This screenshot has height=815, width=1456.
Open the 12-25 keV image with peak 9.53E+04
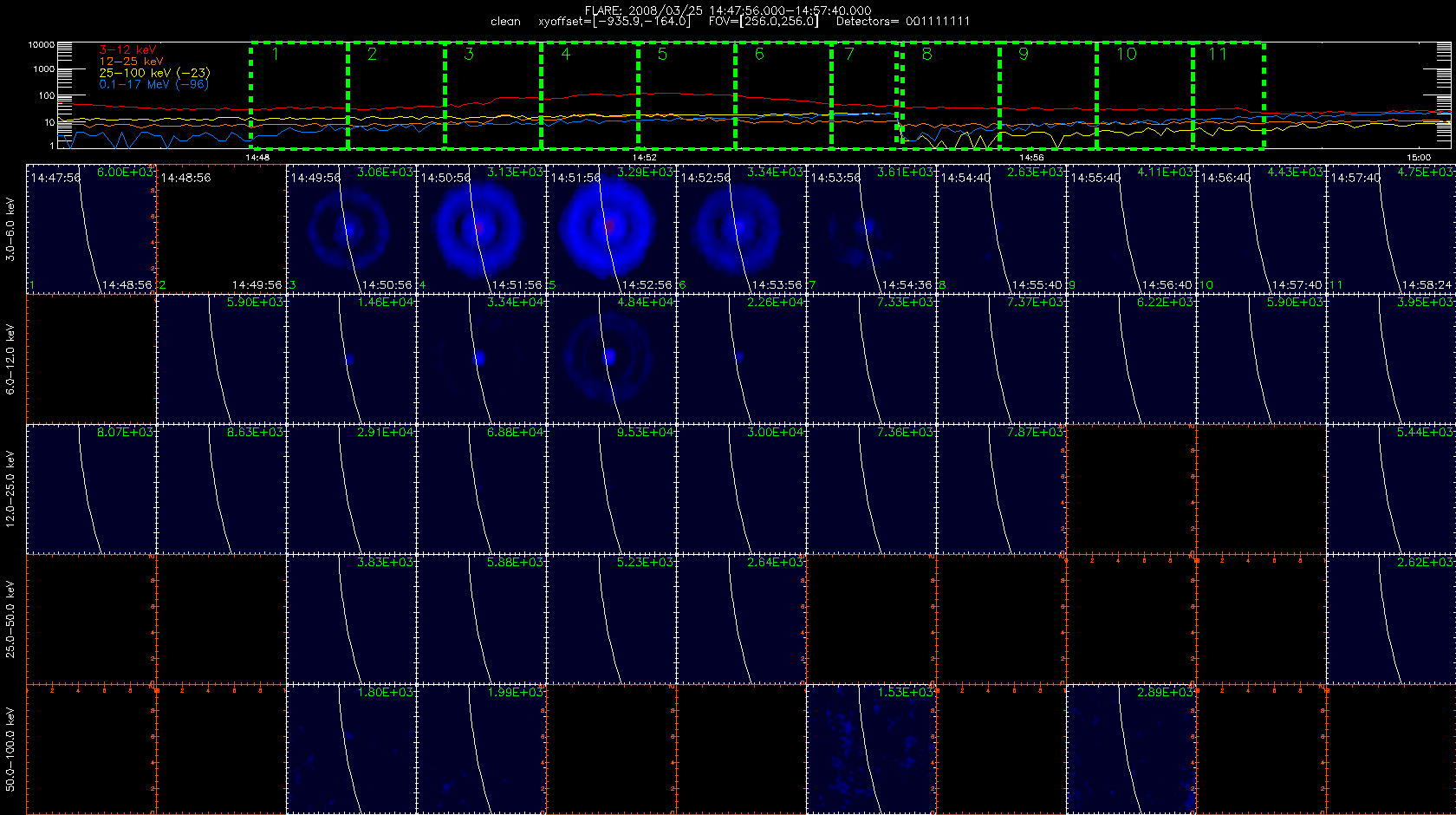tap(612, 489)
